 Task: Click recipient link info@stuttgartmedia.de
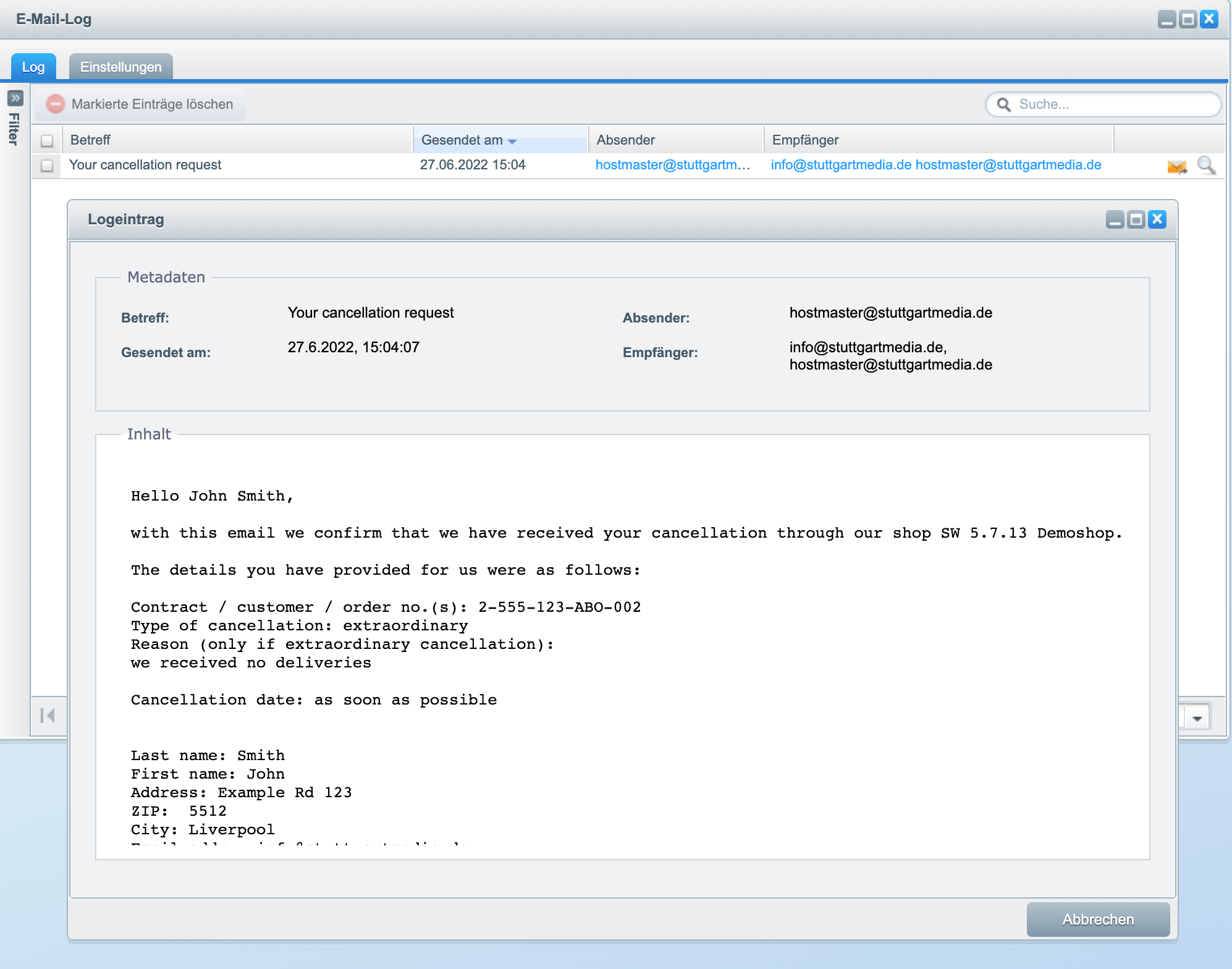click(x=841, y=165)
